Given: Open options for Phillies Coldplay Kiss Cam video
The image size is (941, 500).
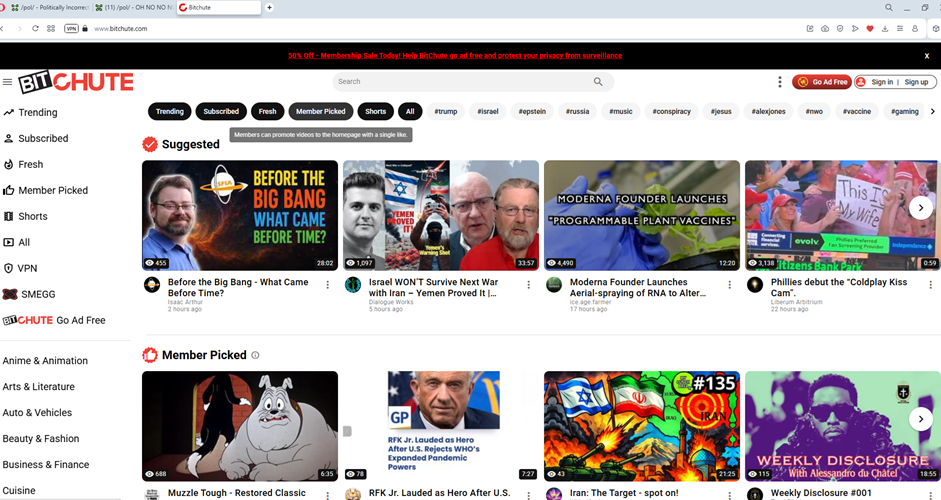Looking at the screenshot, I should [x=931, y=285].
